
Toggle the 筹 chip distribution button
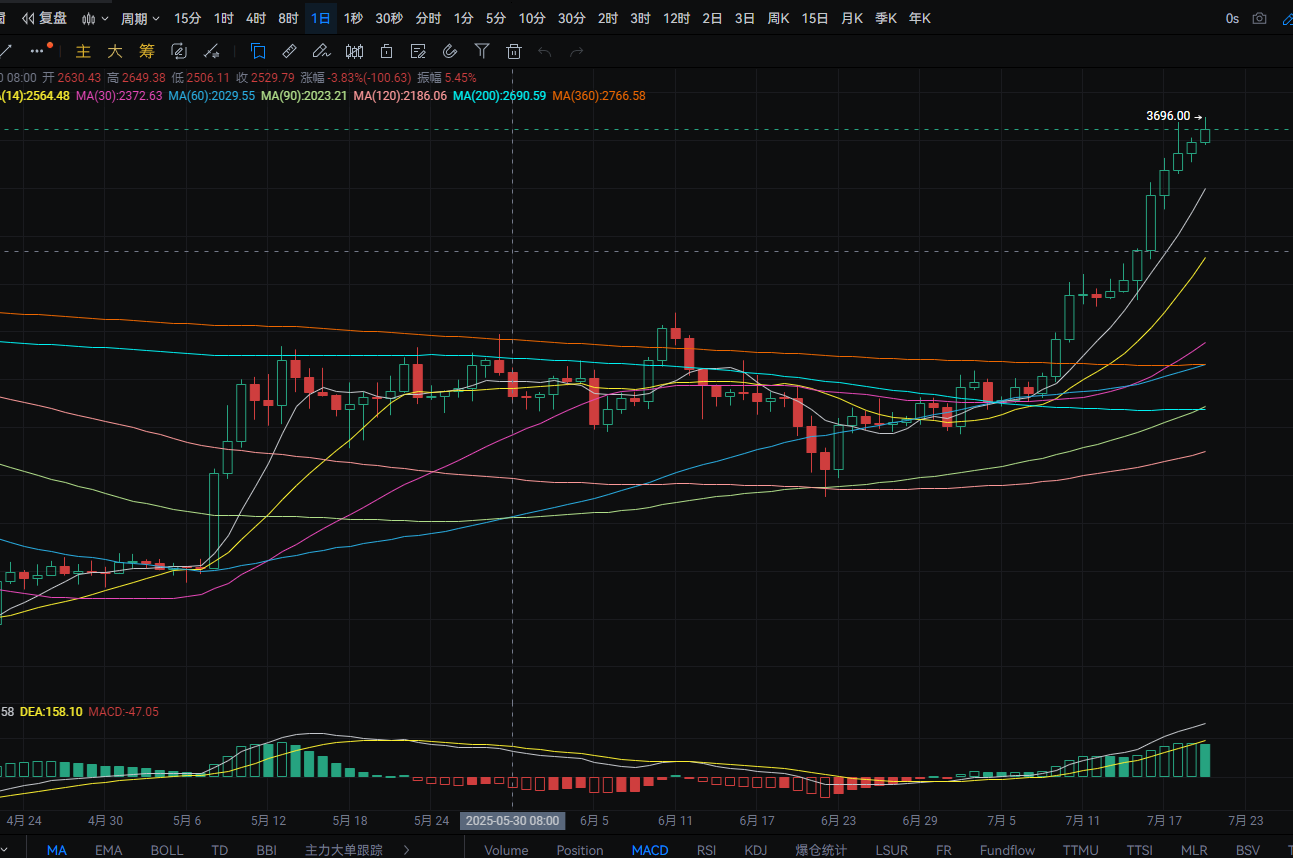pyautogui.click(x=147, y=51)
